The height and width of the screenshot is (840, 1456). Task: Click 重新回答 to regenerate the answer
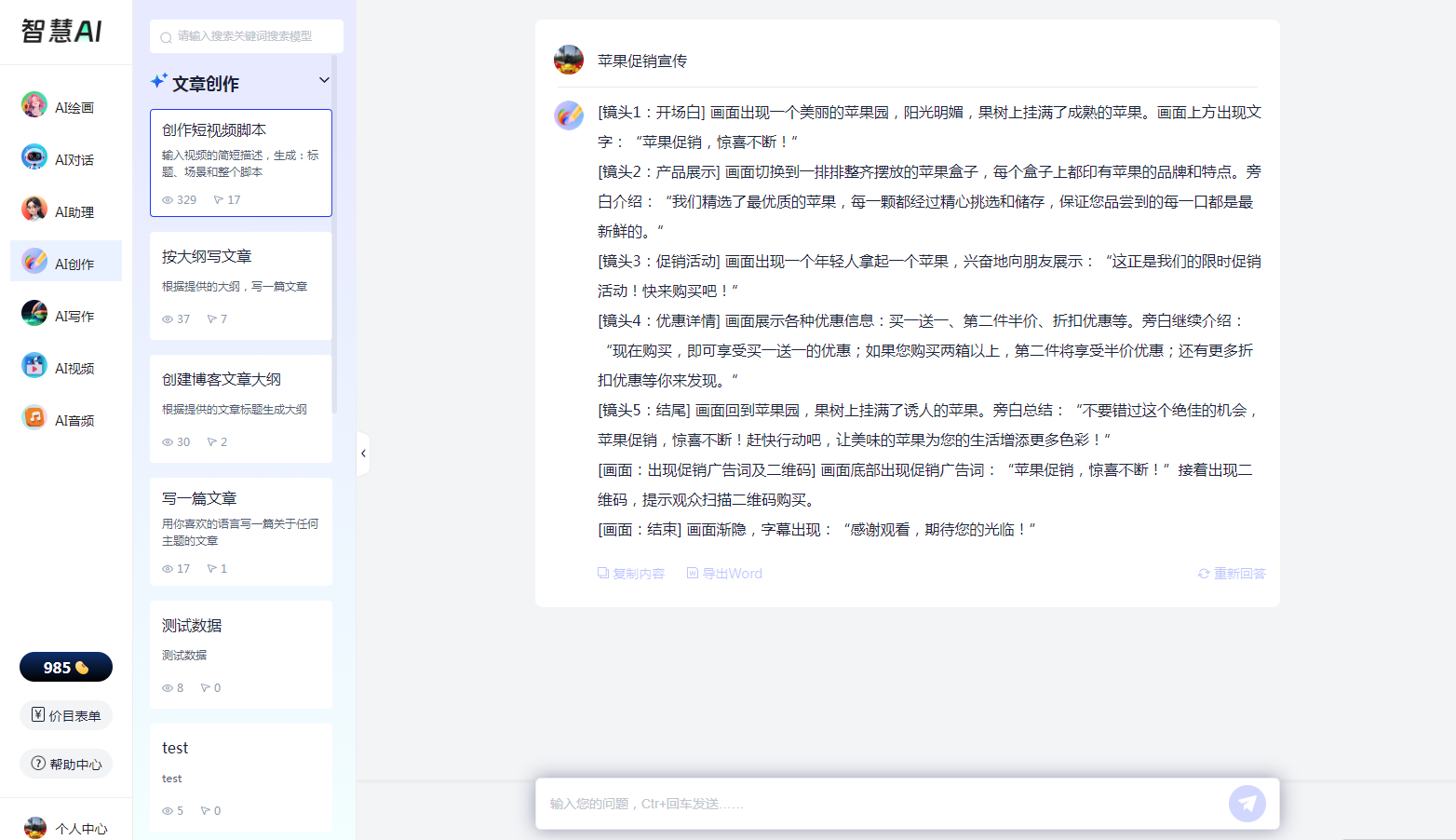[1230, 574]
